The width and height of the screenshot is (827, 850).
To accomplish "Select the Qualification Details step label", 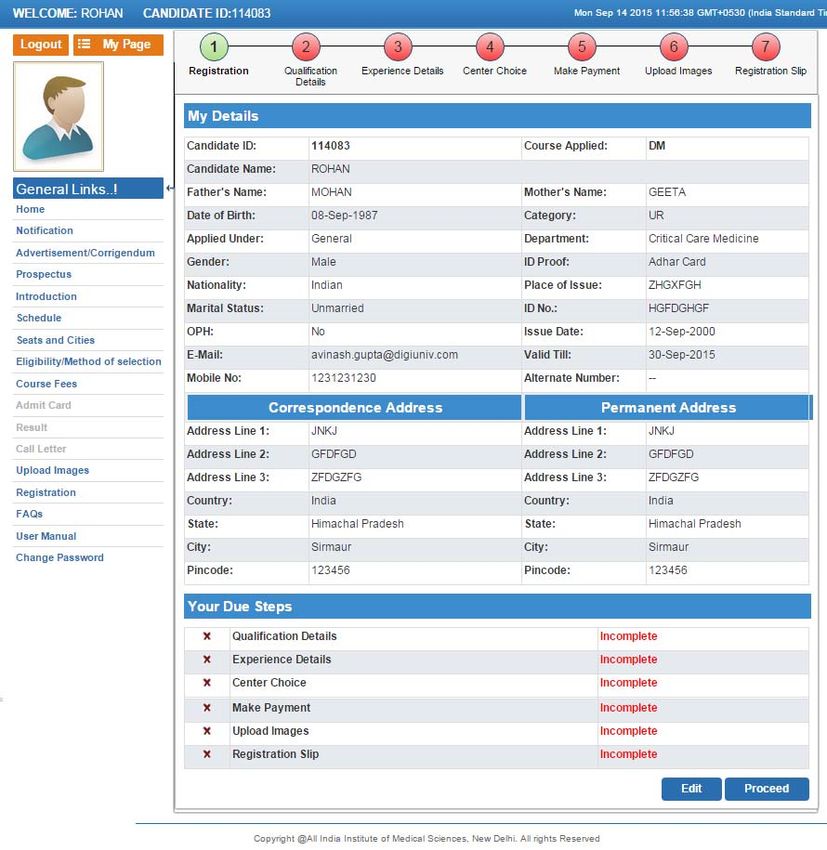I will pos(311,76).
